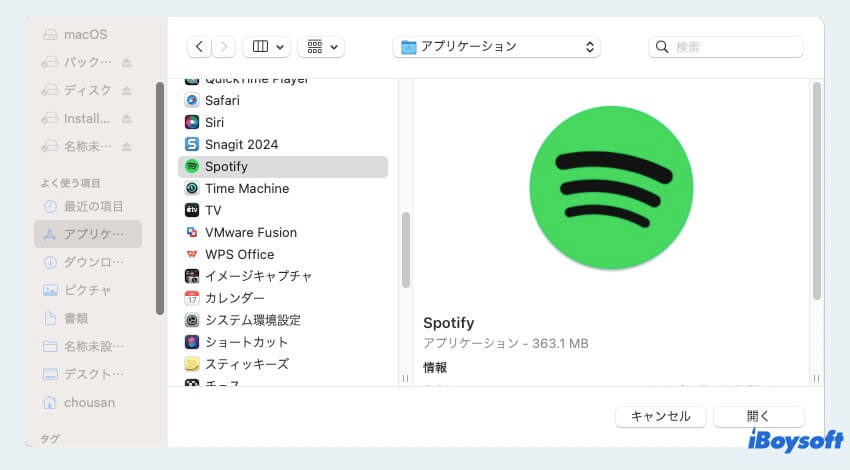
Task: Open デスクト… folder in sidebar
Action: (x=88, y=374)
